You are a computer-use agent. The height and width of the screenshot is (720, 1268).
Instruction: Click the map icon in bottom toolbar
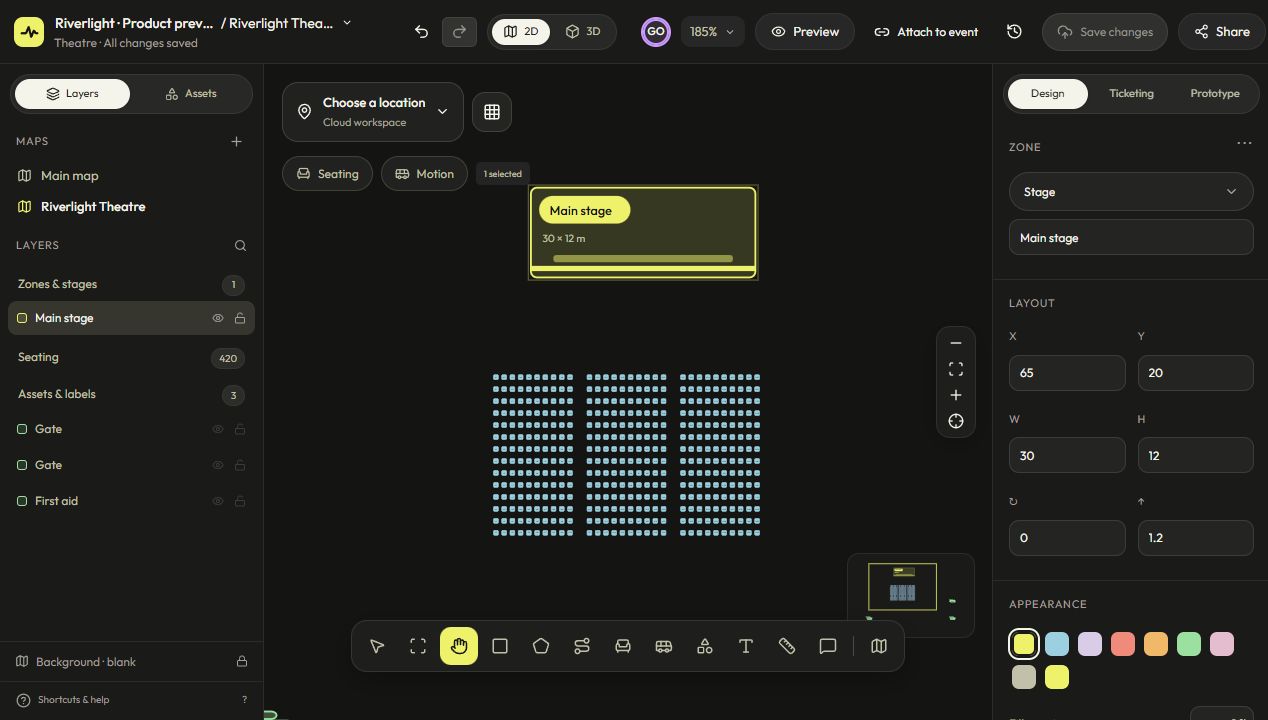coord(879,646)
